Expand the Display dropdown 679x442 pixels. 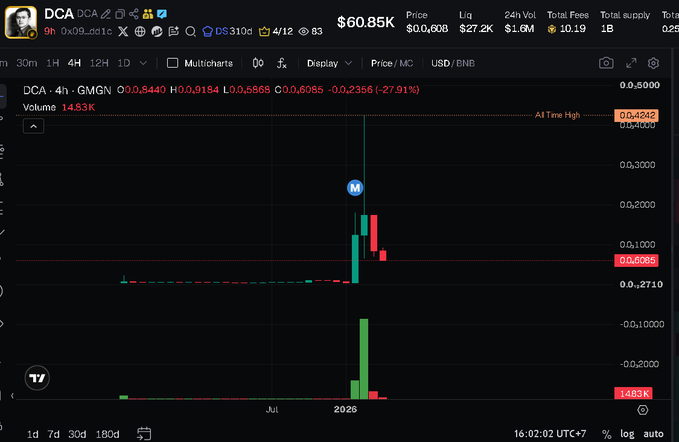(329, 63)
